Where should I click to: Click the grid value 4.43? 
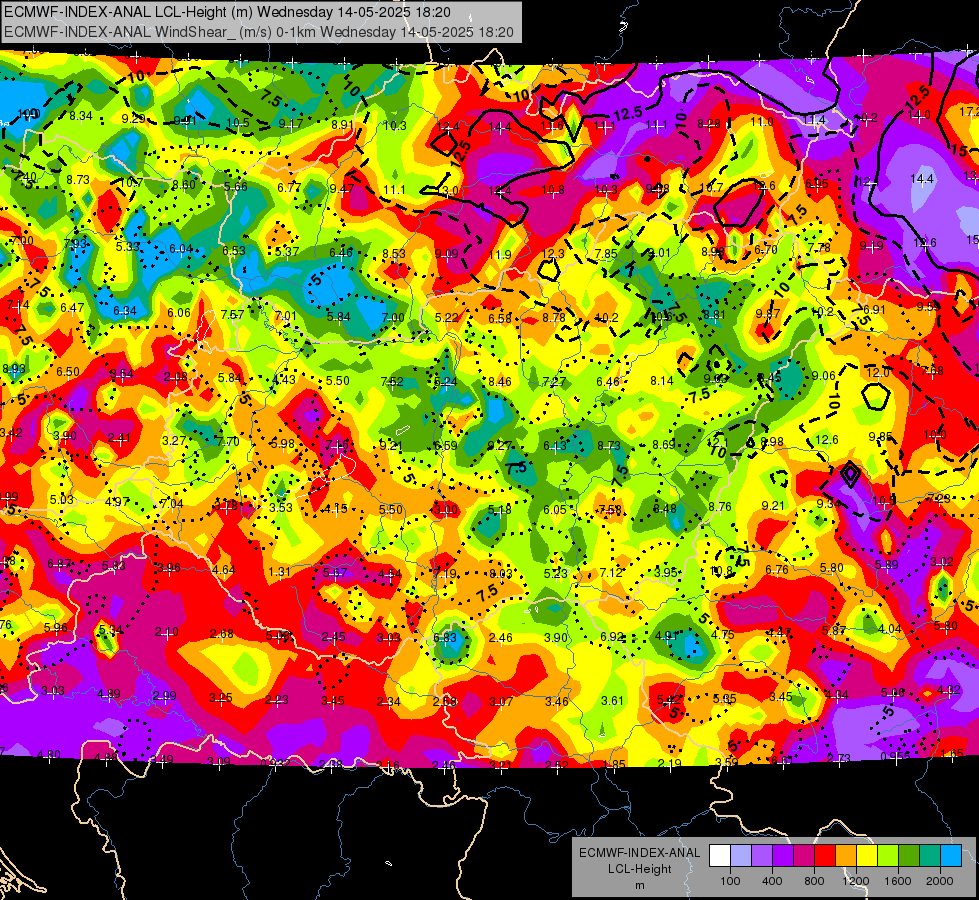(284, 380)
